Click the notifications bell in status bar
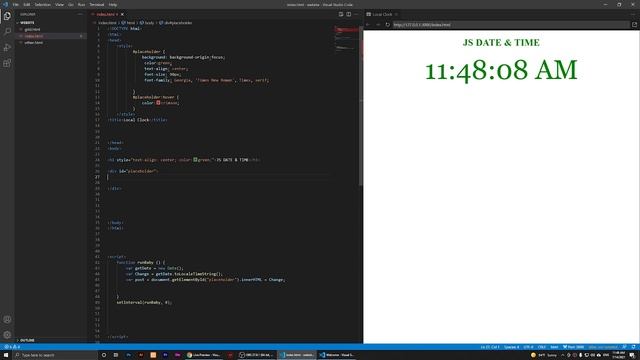This screenshot has width=640, height=360. 633,347
